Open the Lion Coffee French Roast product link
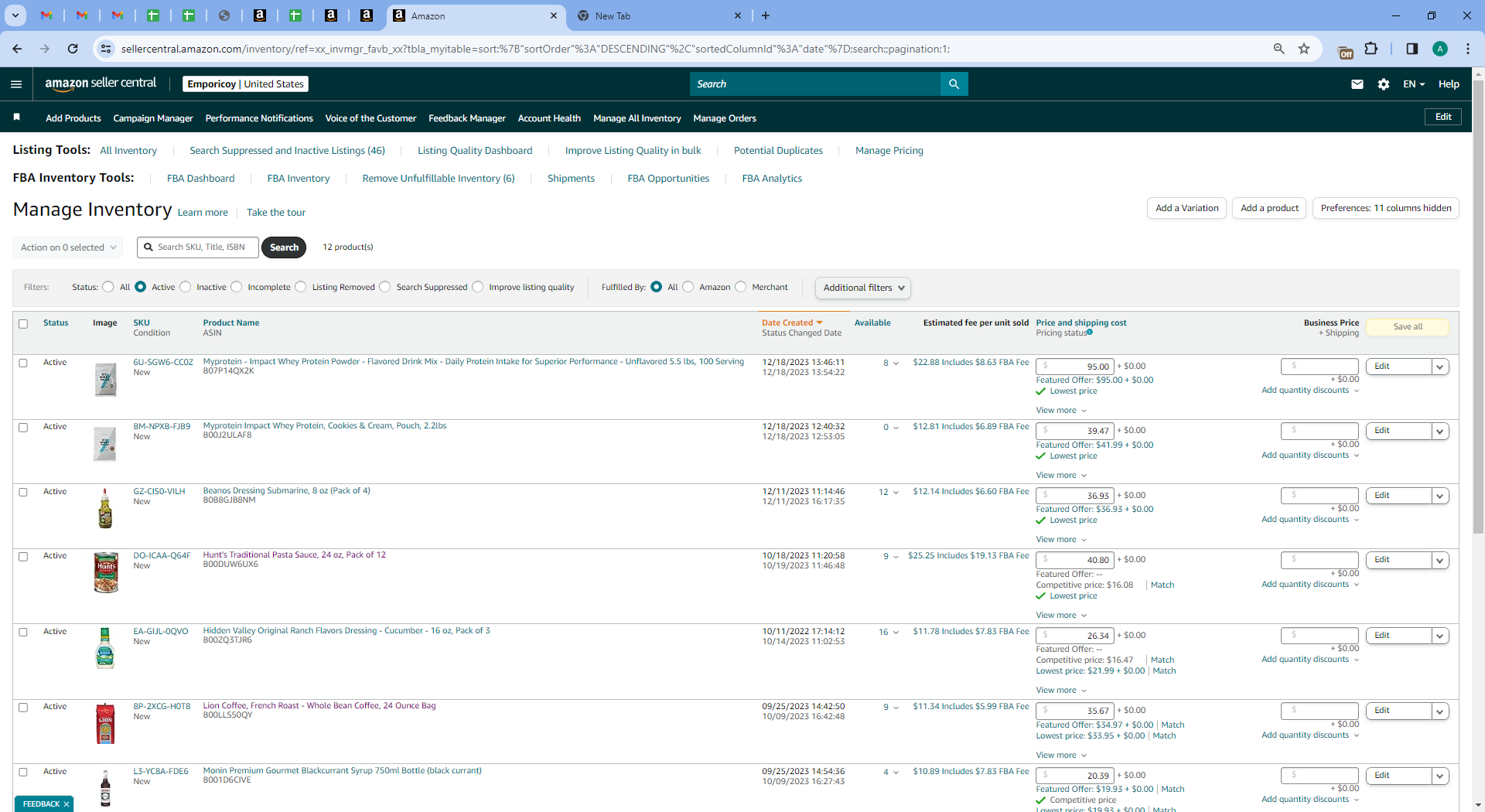This screenshot has height=812, width=1485. [319, 706]
